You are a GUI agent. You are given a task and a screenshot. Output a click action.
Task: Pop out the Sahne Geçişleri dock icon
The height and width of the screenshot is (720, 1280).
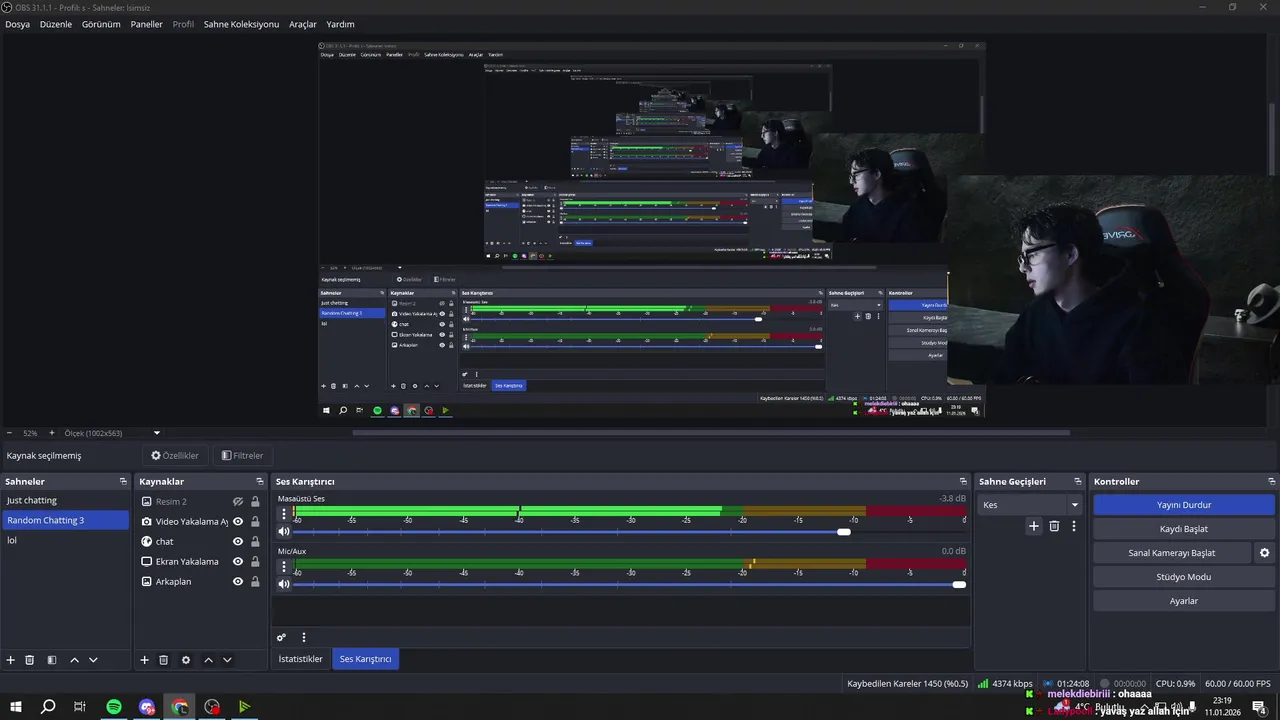click(x=1078, y=482)
